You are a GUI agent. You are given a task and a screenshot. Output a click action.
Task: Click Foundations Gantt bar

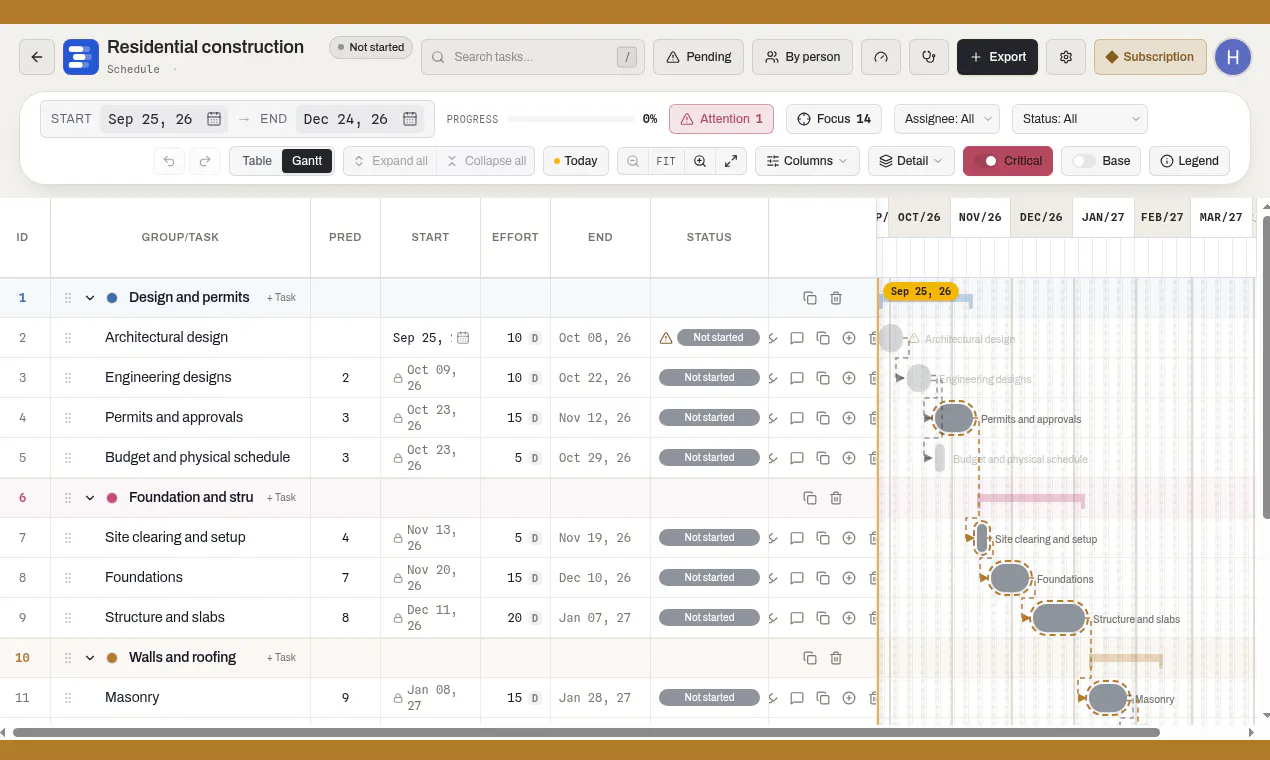point(1010,578)
